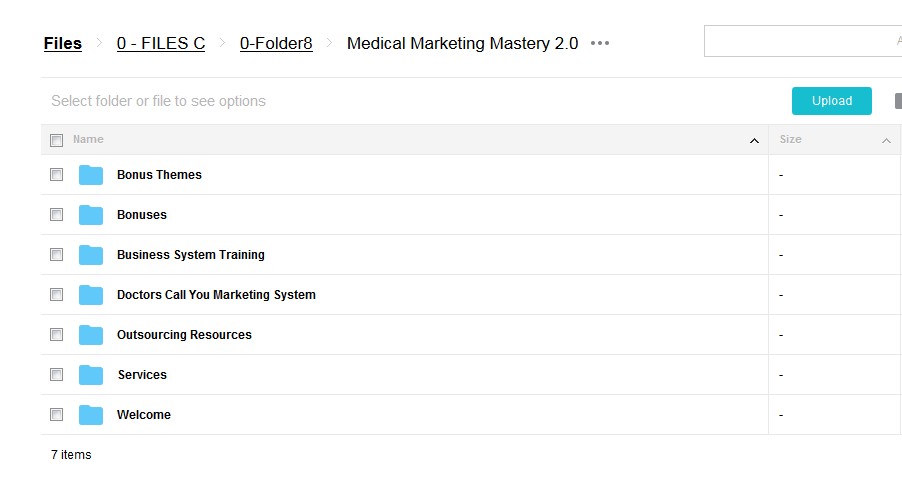Focus the search input field
This screenshot has width=902, height=498.
pyautogui.click(x=803, y=41)
